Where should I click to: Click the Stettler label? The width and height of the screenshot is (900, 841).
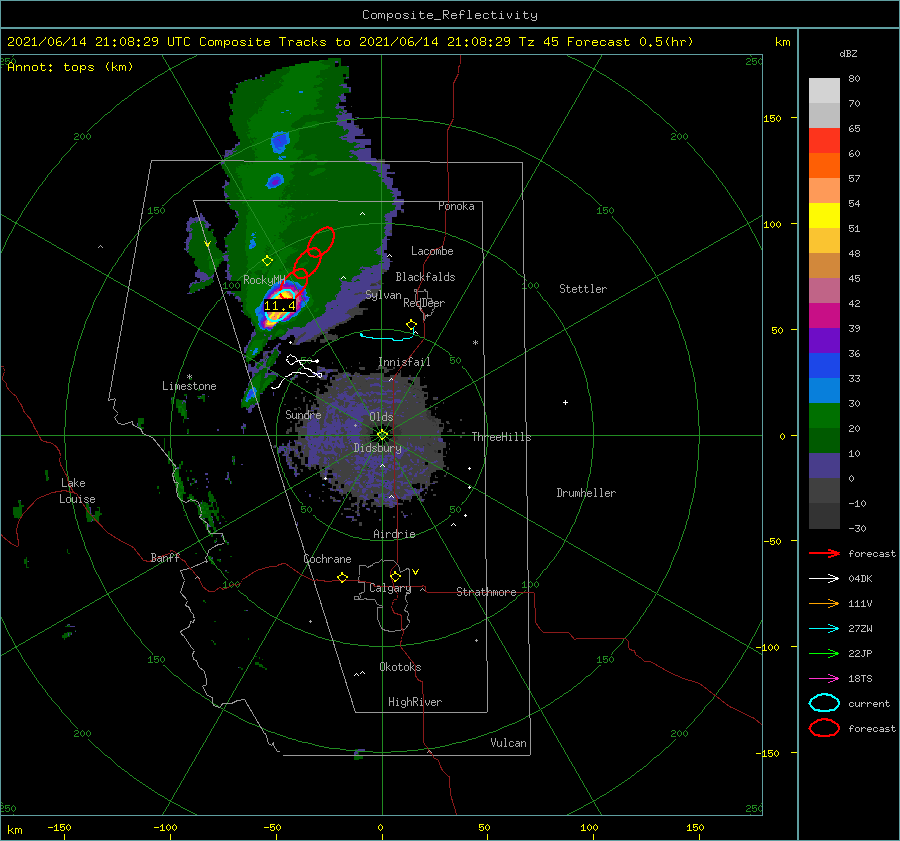click(x=583, y=289)
